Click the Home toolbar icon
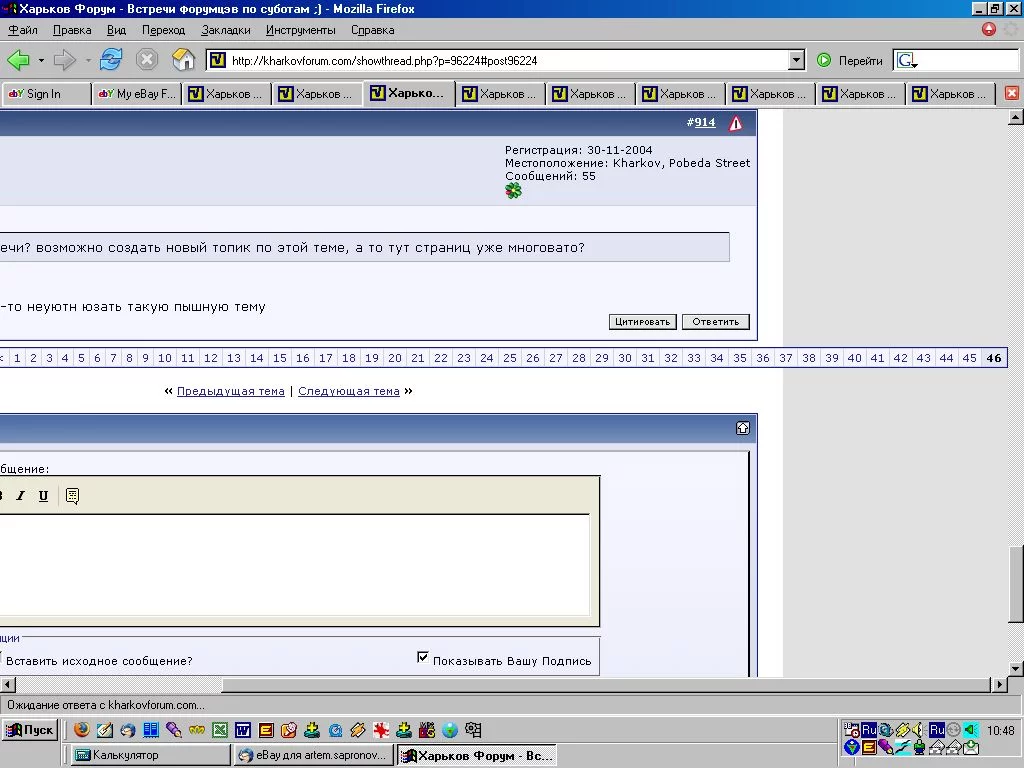Viewport: 1024px width, 768px height. tap(183, 60)
